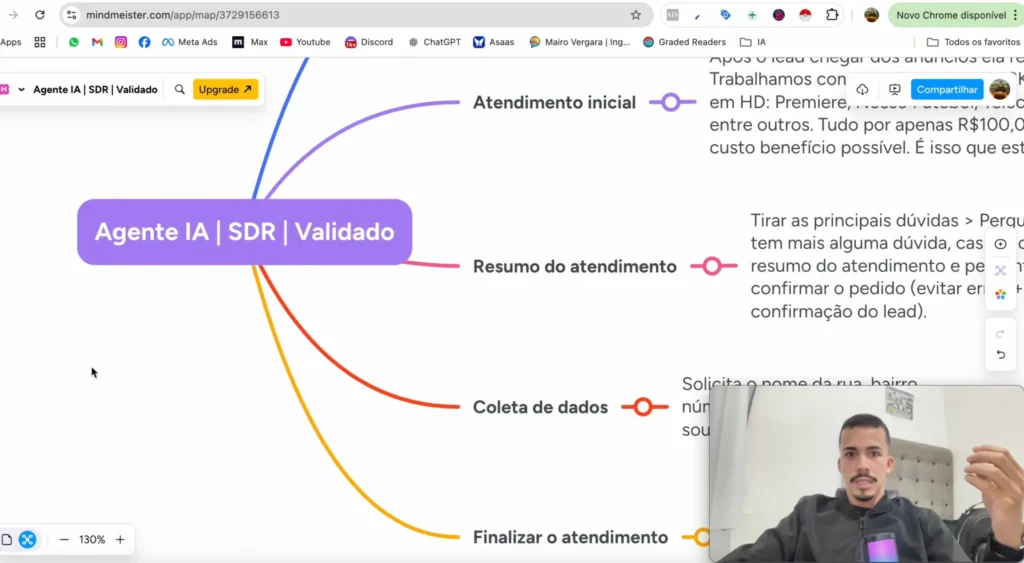Click the focus mode target icon
This screenshot has height=563, width=1024.
tap(1000, 245)
